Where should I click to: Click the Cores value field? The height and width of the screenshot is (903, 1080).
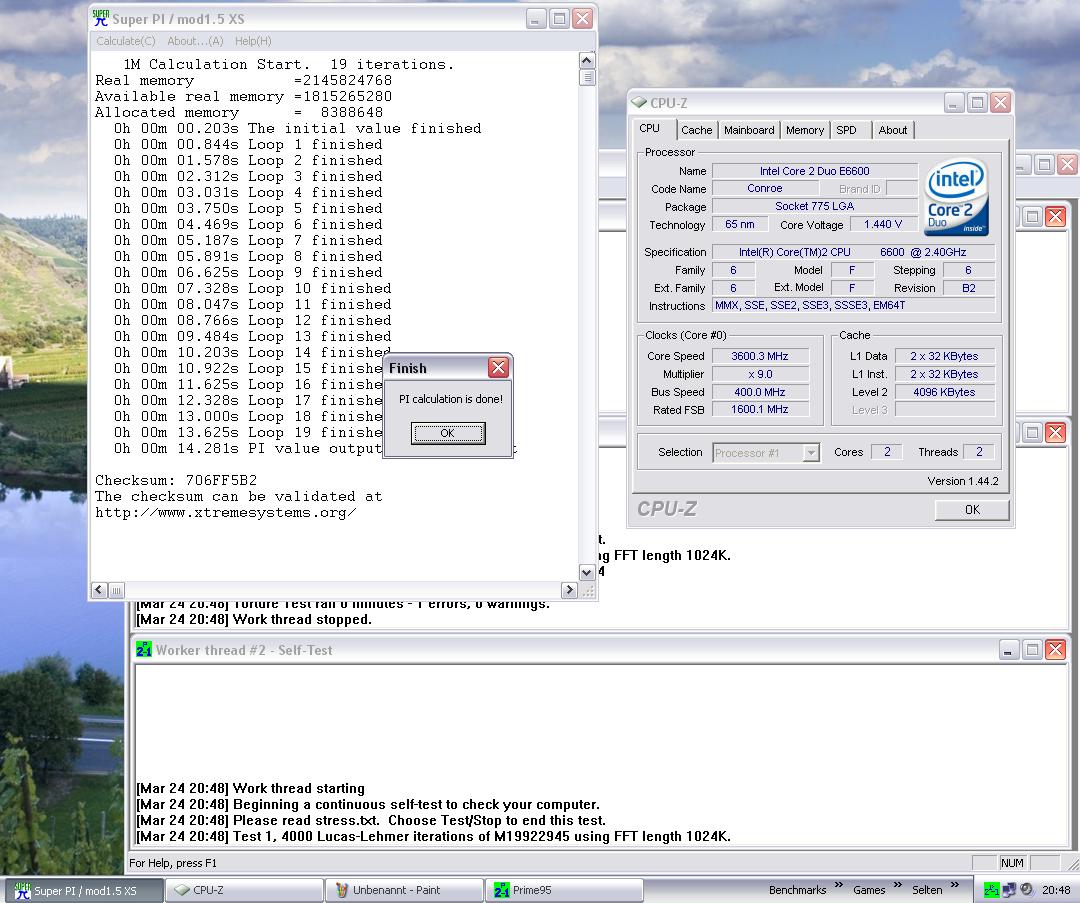[886, 452]
